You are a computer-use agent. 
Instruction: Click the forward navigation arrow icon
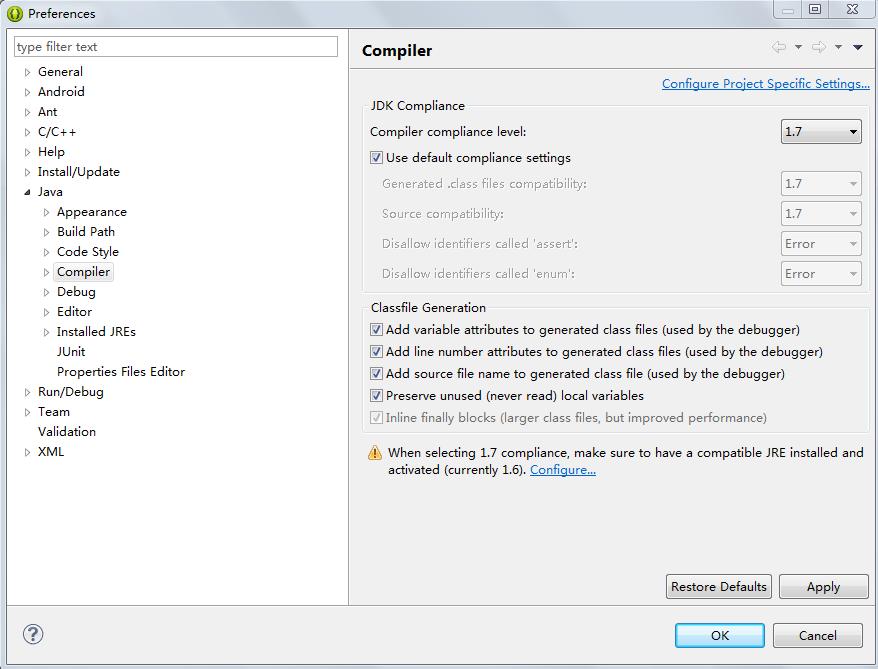[x=819, y=47]
